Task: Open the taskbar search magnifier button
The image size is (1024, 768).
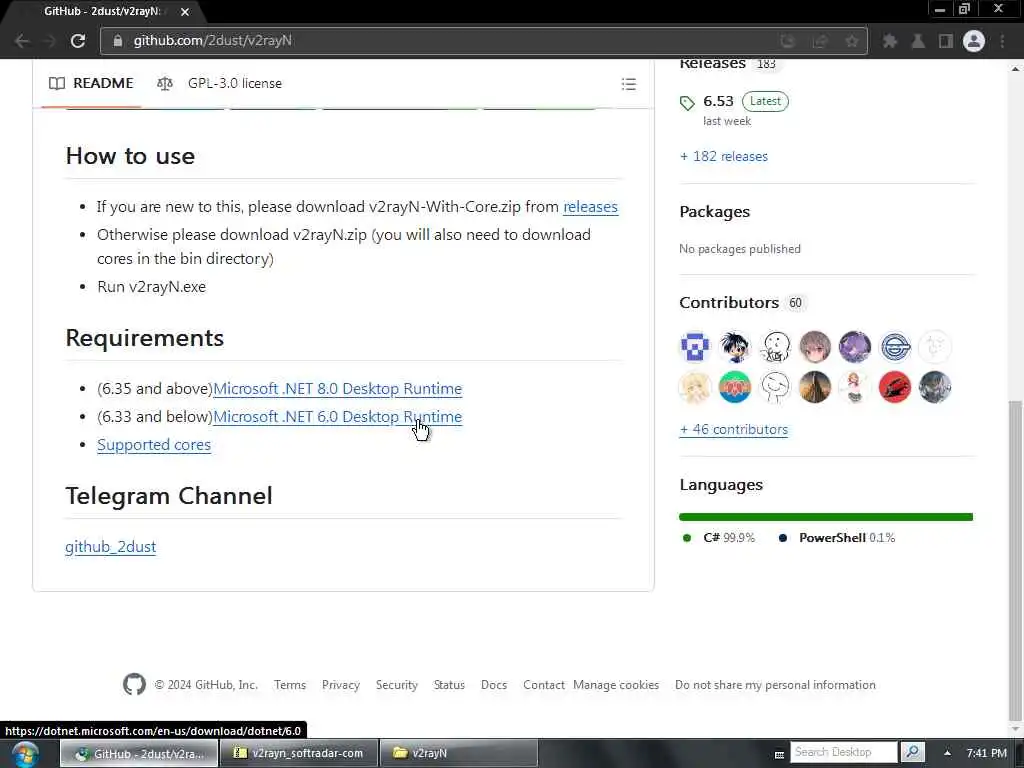Action: (912, 752)
